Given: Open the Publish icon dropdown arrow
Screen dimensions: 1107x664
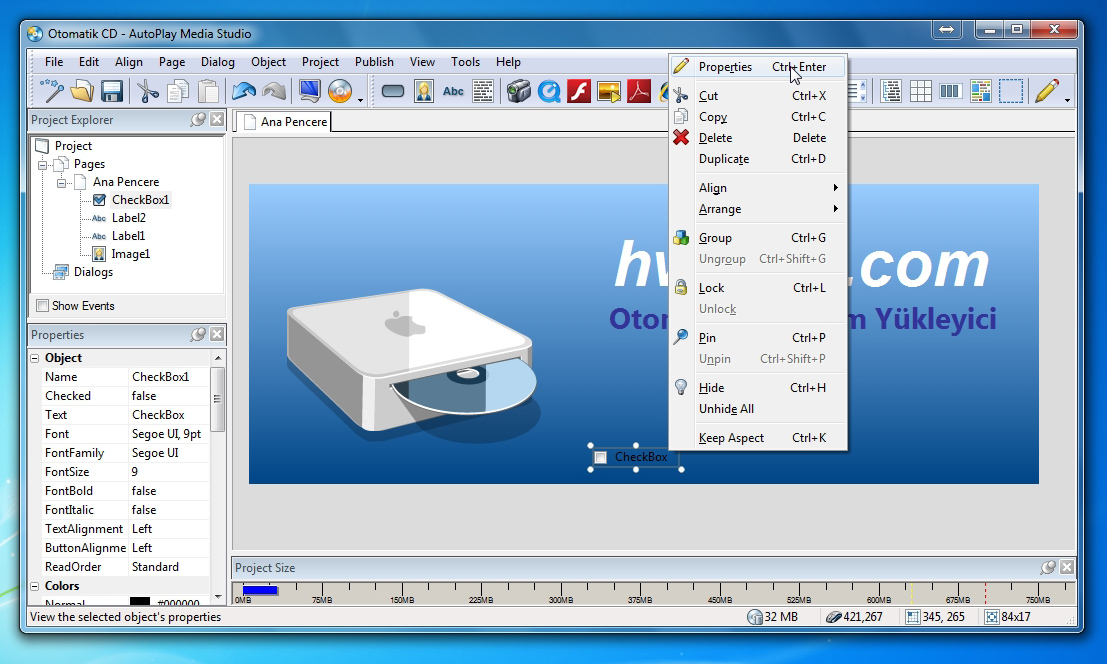Looking at the screenshot, I should 360,99.
